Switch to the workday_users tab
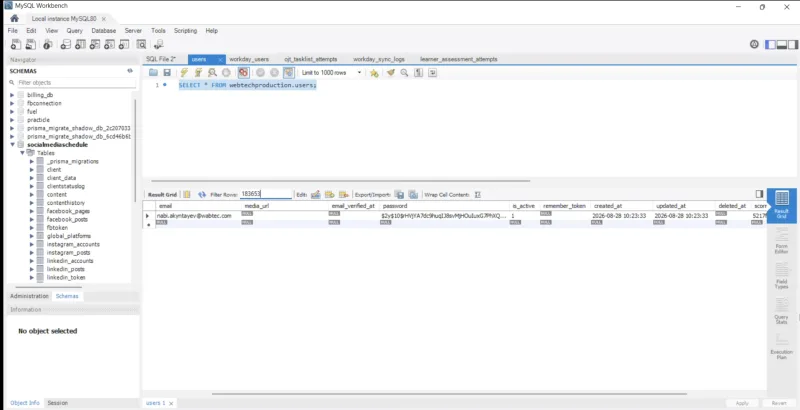The width and height of the screenshot is (800, 410). coord(249,59)
